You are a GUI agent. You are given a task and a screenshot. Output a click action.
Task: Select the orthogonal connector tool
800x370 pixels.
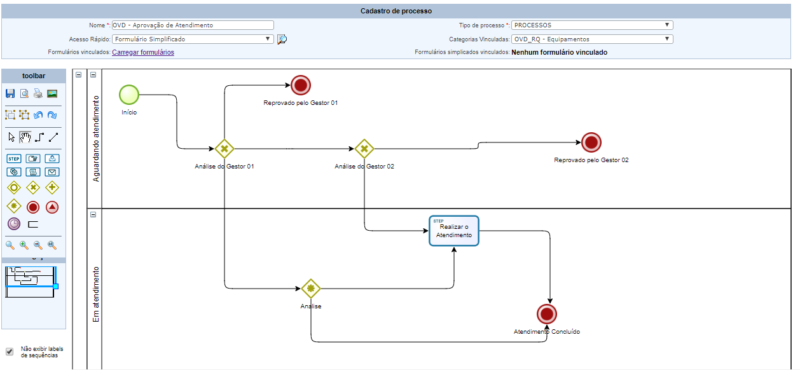pyautogui.click(x=39, y=137)
